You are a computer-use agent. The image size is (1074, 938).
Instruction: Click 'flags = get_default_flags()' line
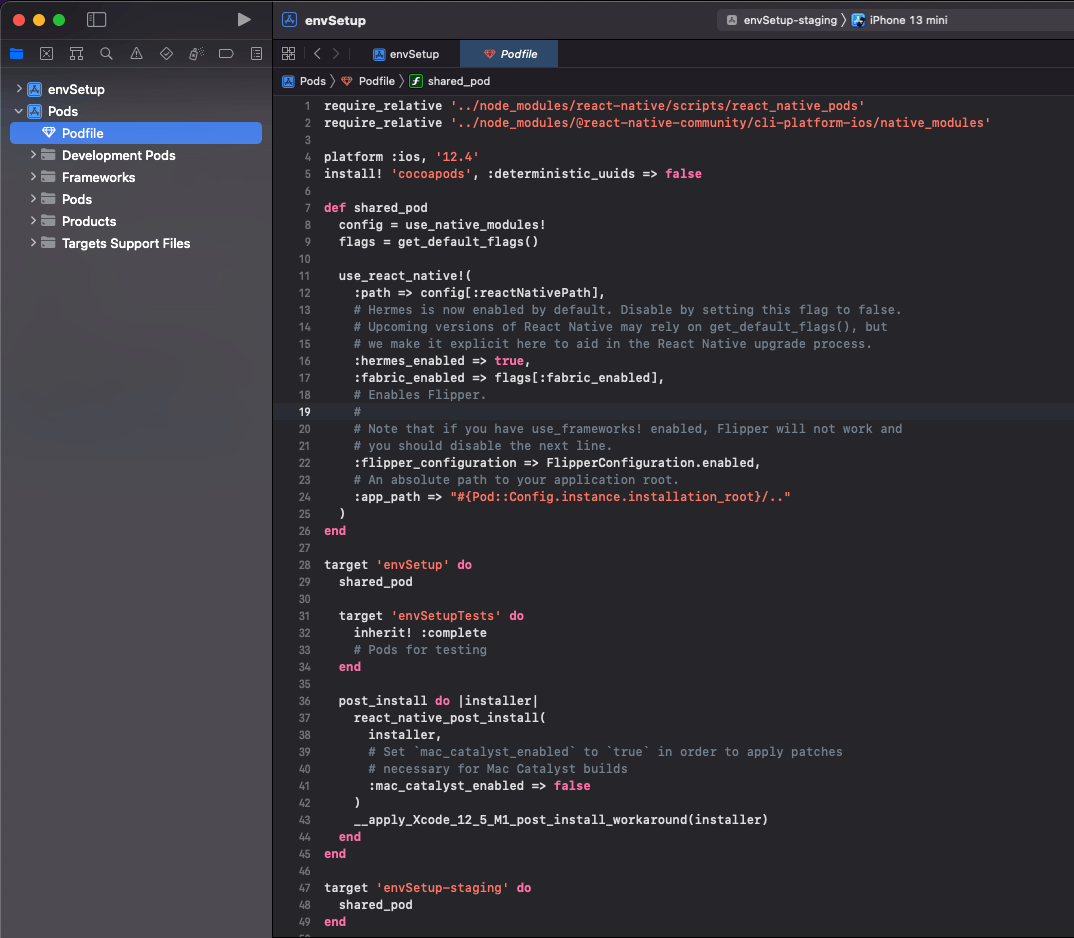pyautogui.click(x=438, y=242)
